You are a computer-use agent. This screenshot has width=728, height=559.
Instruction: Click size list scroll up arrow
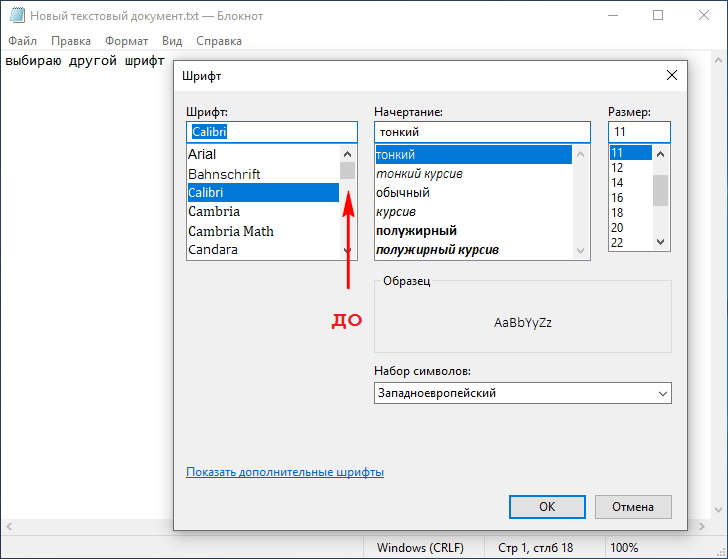[660, 154]
